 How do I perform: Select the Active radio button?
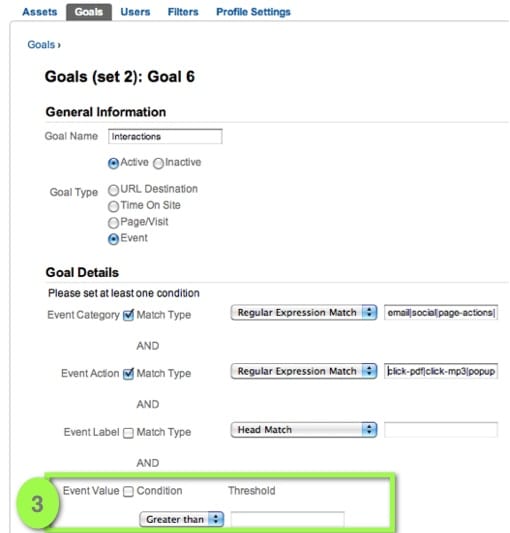pyautogui.click(x=113, y=164)
